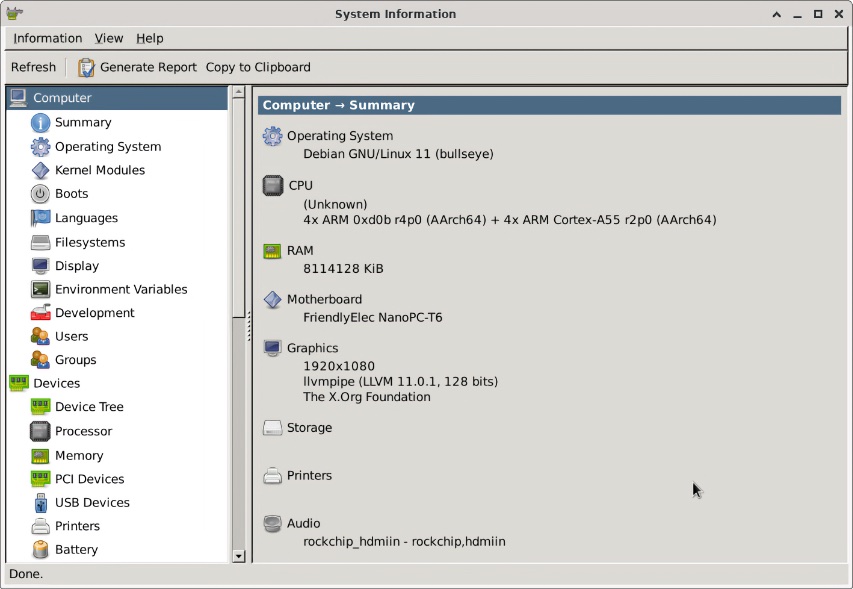Click the 'Graphics' heading in summary
The image size is (853, 589).
coord(312,348)
